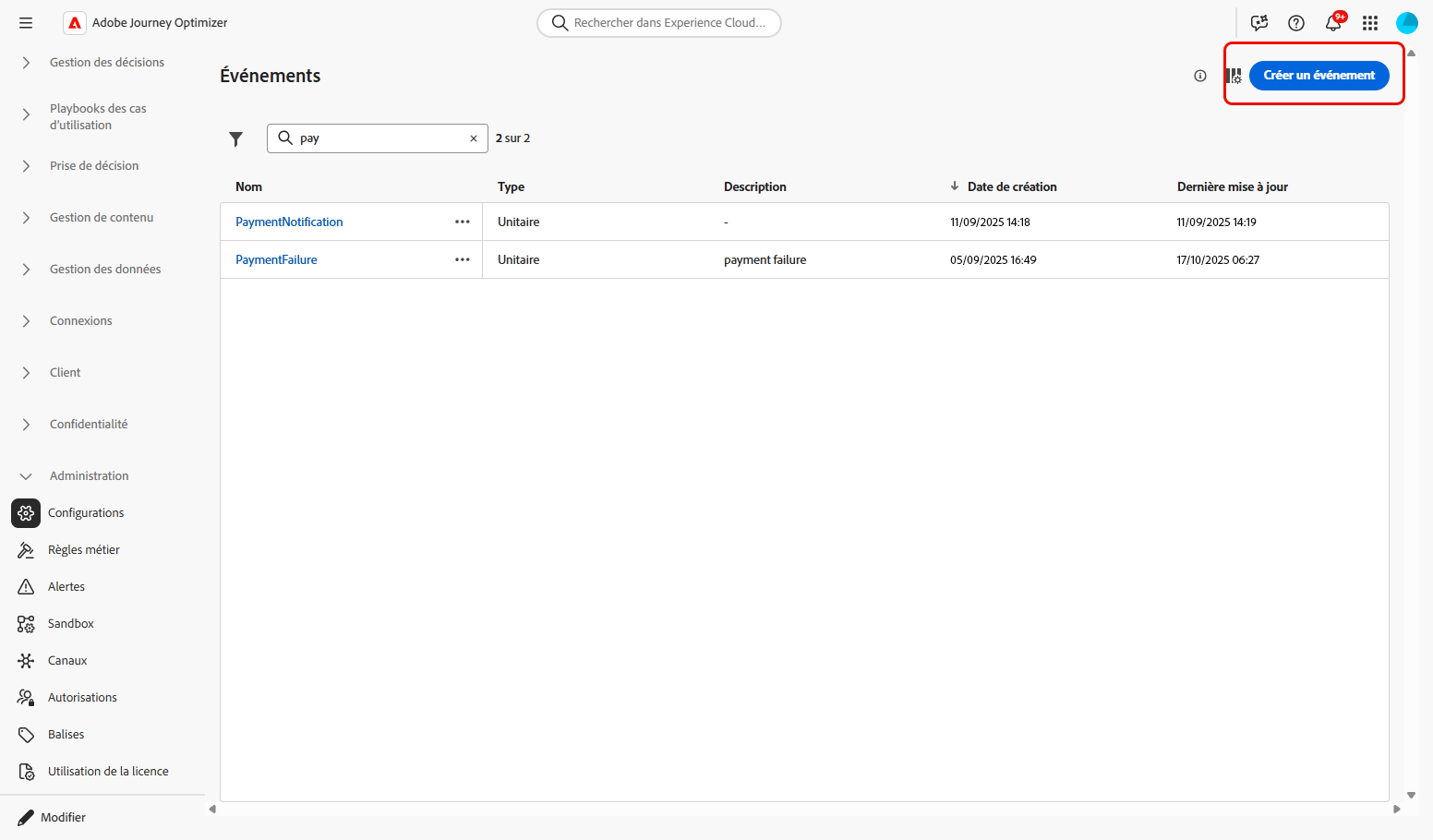Open more actions for PaymentFailure
The width and height of the screenshot is (1433, 840).
pyautogui.click(x=463, y=259)
